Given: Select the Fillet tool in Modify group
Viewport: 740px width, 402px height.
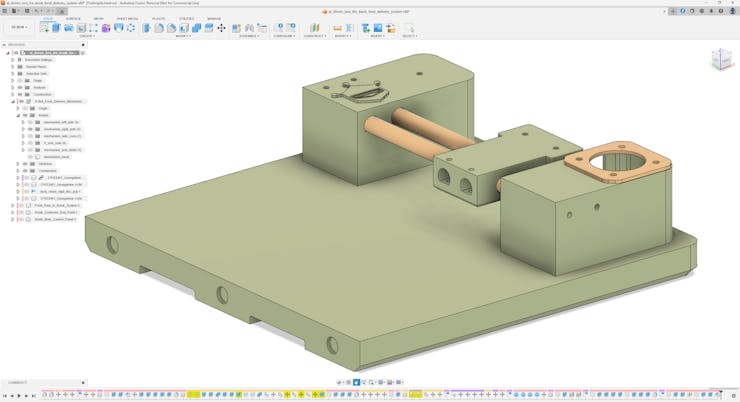Looking at the screenshot, I should (x=159, y=28).
